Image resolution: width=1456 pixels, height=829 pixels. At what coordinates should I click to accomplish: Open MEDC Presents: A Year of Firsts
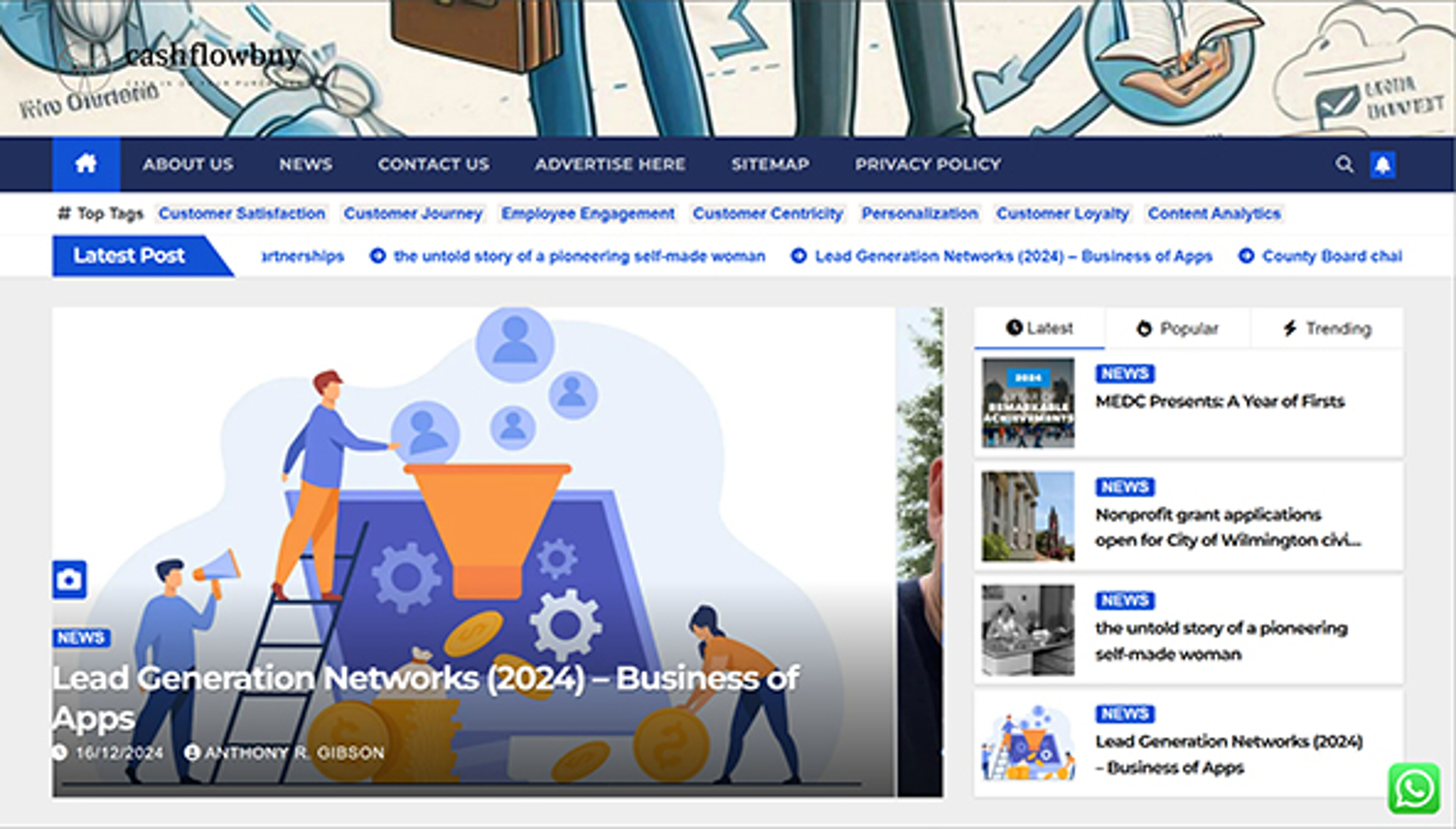pos(1219,401)
